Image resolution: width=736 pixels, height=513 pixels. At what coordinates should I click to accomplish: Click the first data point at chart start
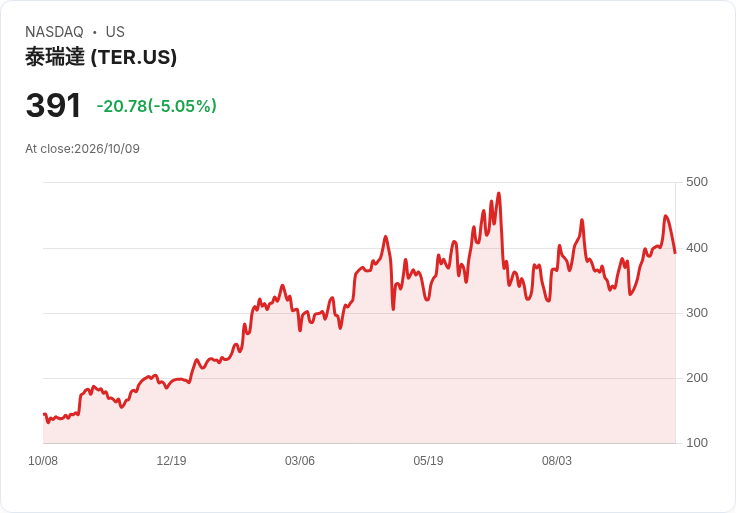[x=44, y=414]
